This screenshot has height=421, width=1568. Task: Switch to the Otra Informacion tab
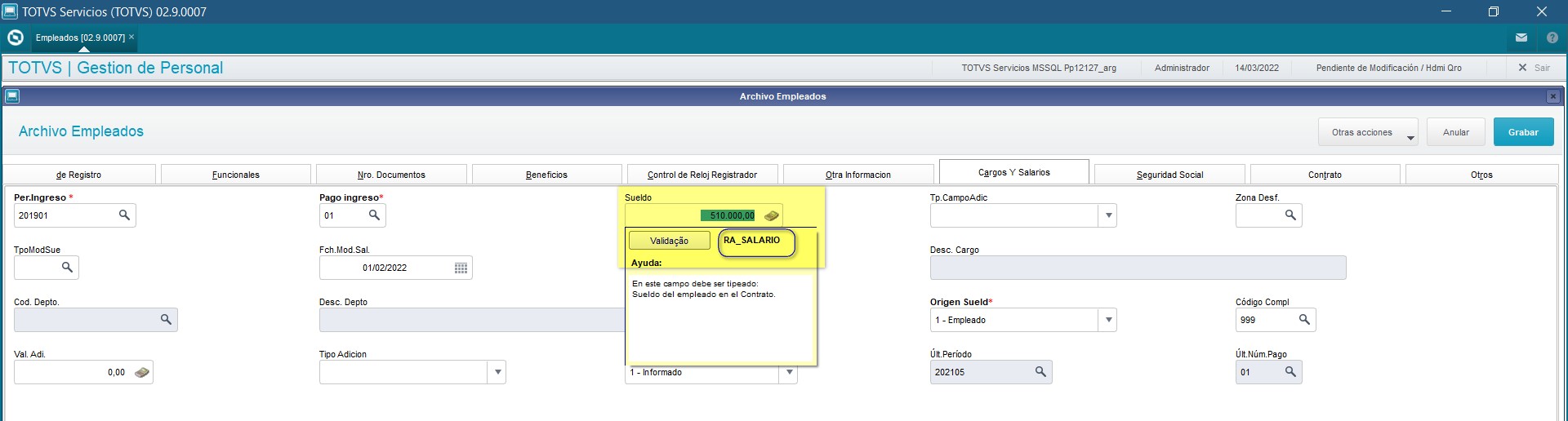(858, 175)
